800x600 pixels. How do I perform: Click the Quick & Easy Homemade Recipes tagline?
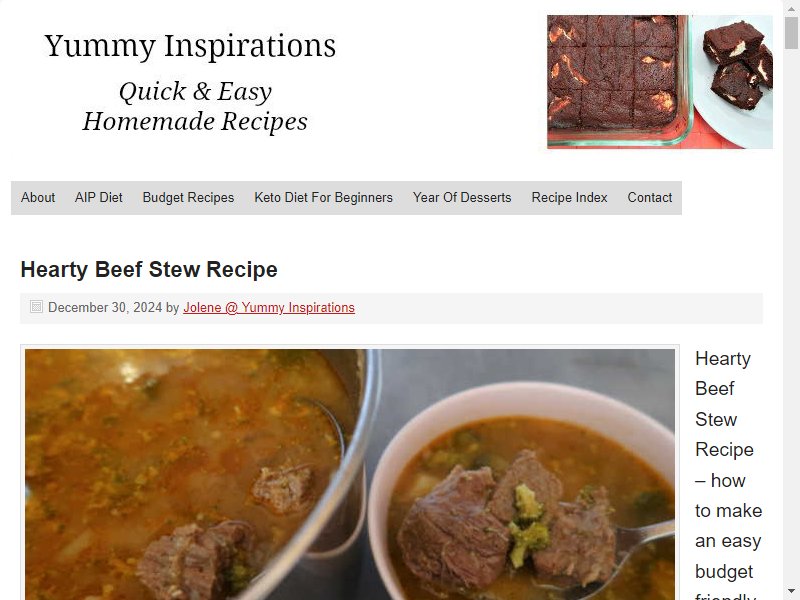(195, 106)
